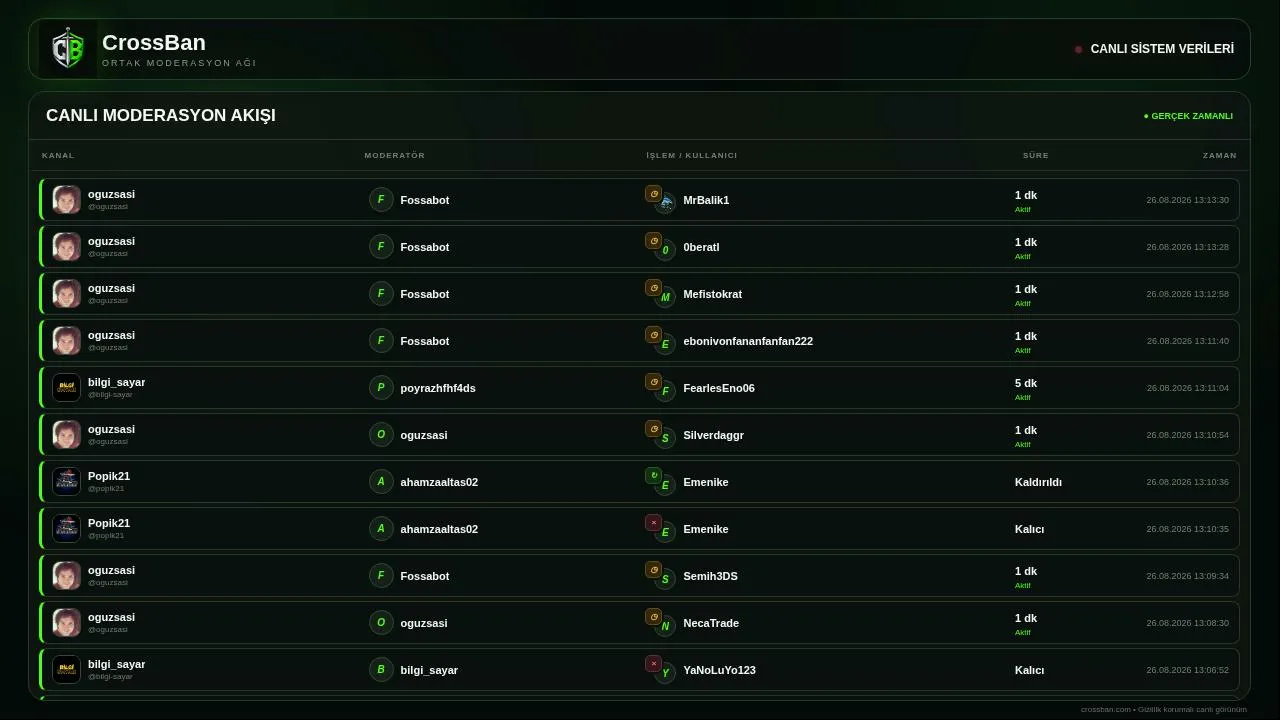Click the bilgi_sayar avatar in FearlesEno06 row
This screenshot has height=720, width=1280.
(66, 388)
